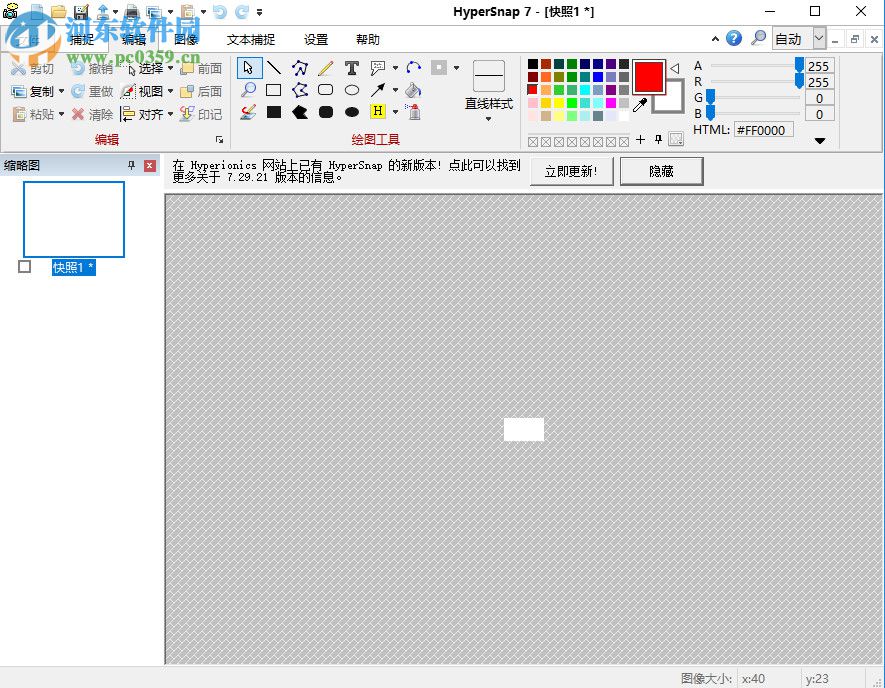The width and height of the screenshot is (885, 688).
Task: Click the HTML color code field
Action: coord(764,129)
